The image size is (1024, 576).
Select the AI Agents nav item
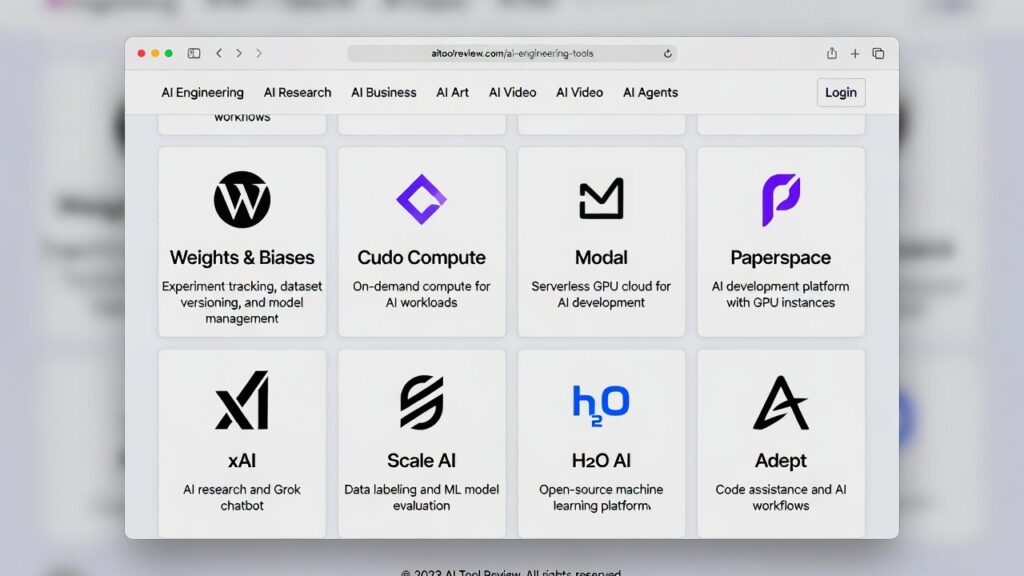[x=650, y=93]
